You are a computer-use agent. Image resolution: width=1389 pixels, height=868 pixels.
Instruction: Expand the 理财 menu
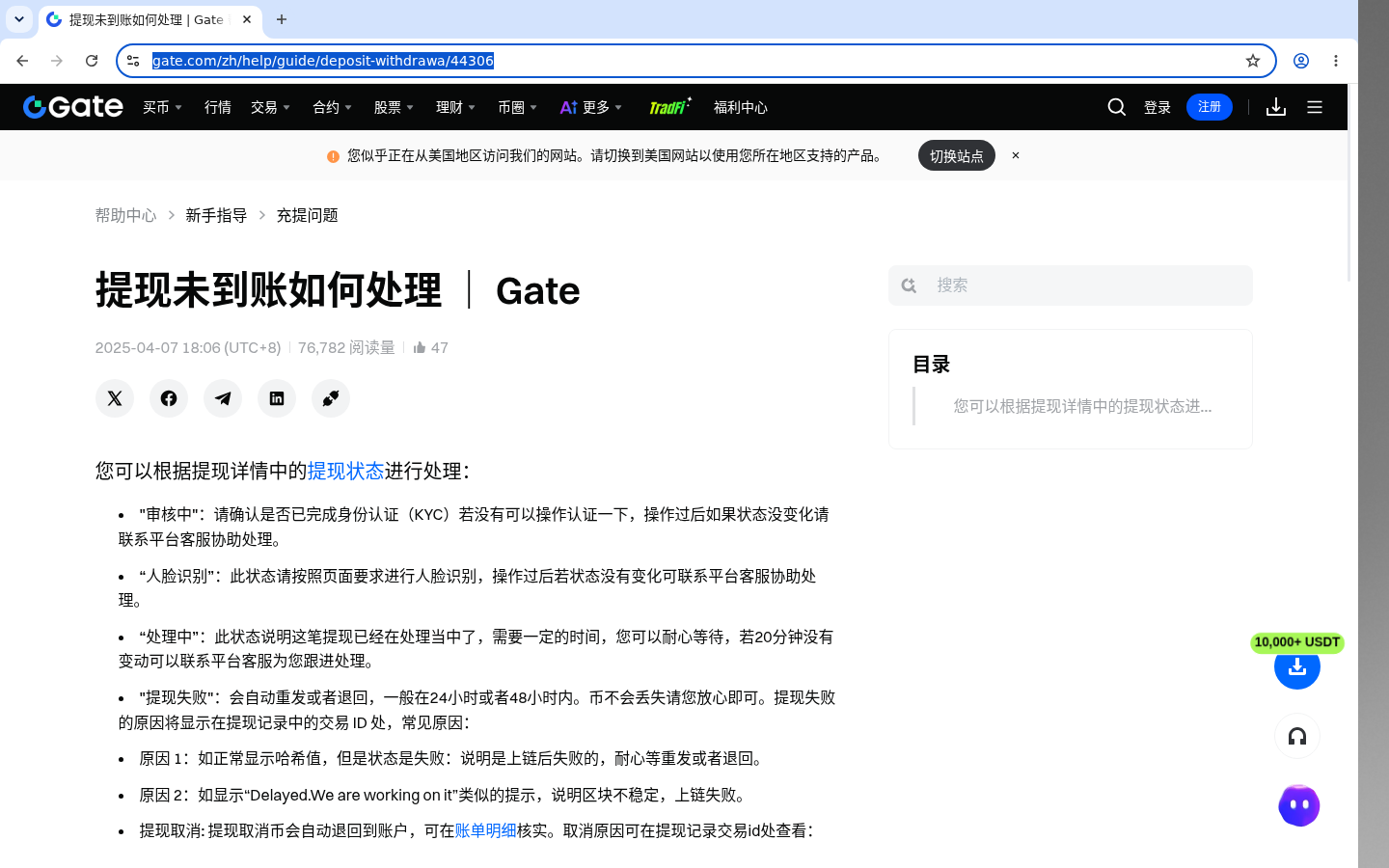coord(456,107)
